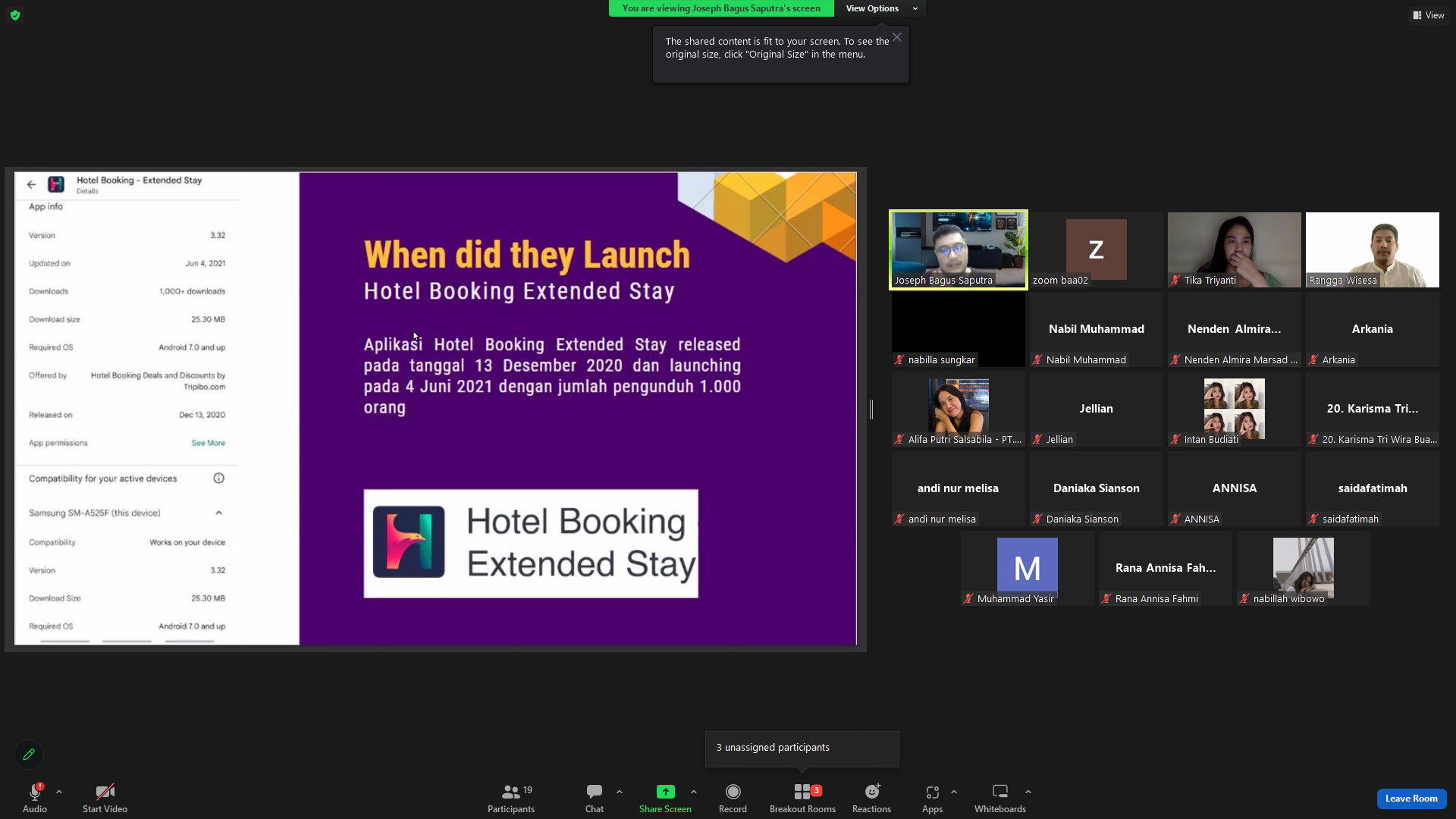Select Jellian's participant tile
Viewport: 1456px width, 819px height.
(1097, 409)
